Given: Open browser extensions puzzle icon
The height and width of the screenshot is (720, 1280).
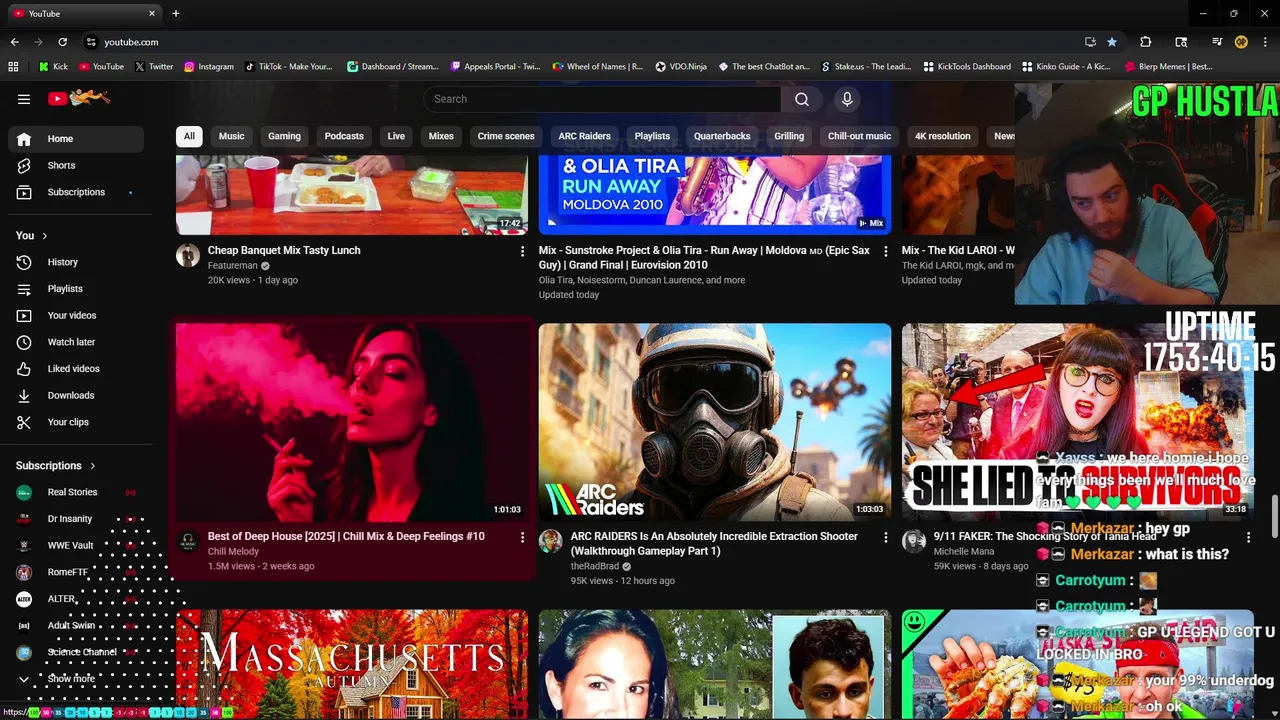Looking at the screenshot, I should pos(1146,42).
